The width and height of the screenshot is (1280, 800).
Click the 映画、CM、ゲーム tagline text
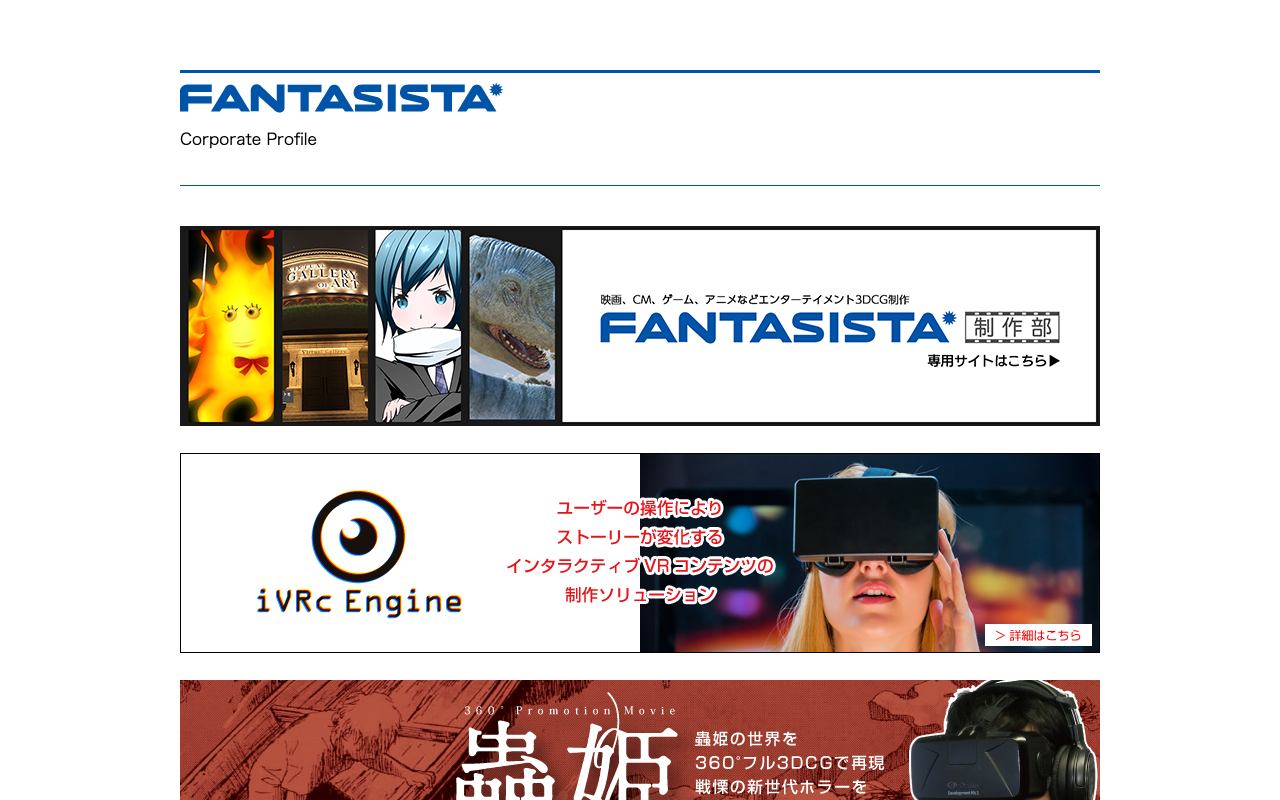coord(755,299)
